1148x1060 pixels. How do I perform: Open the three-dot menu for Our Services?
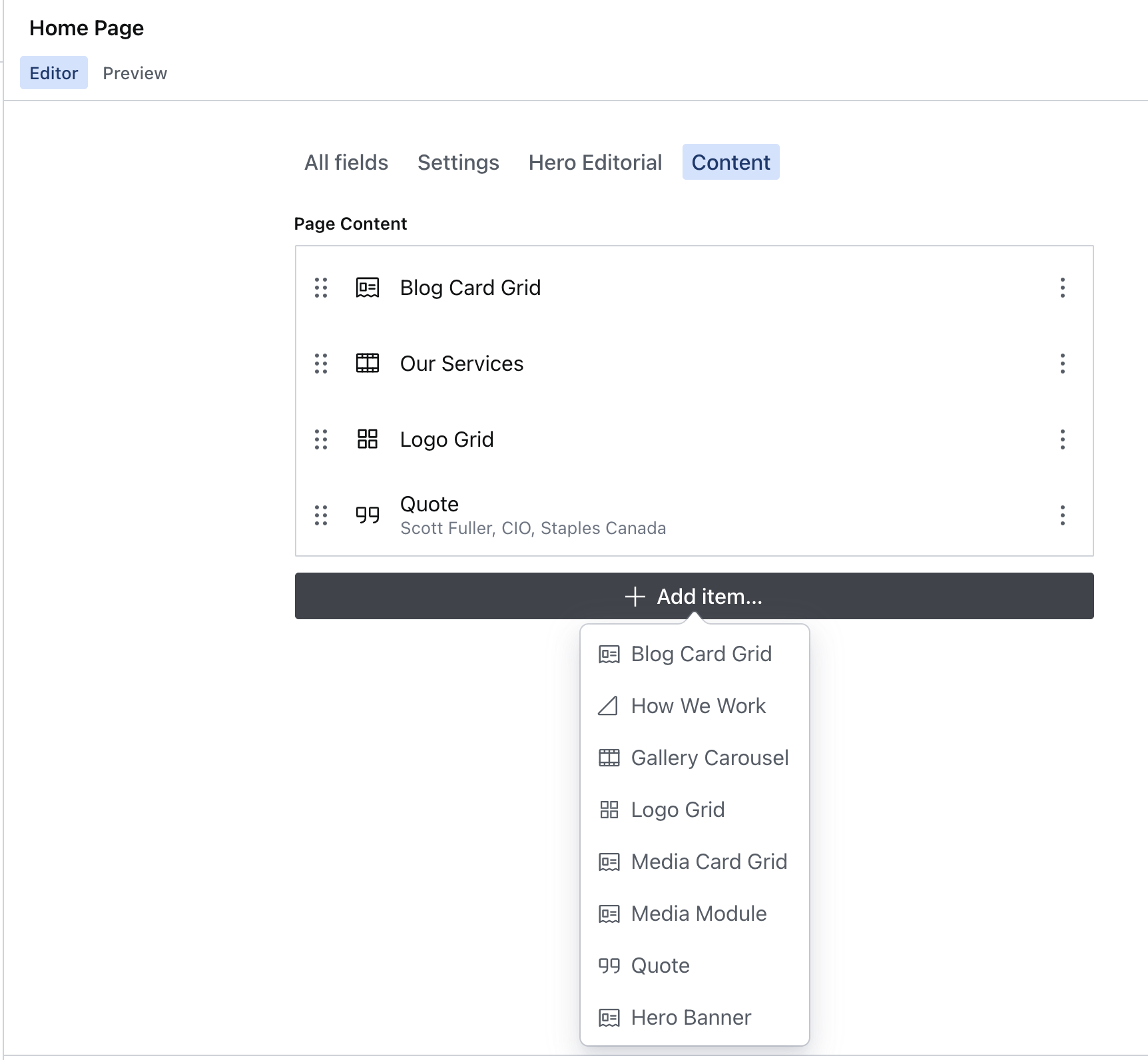pos(1062,364)
